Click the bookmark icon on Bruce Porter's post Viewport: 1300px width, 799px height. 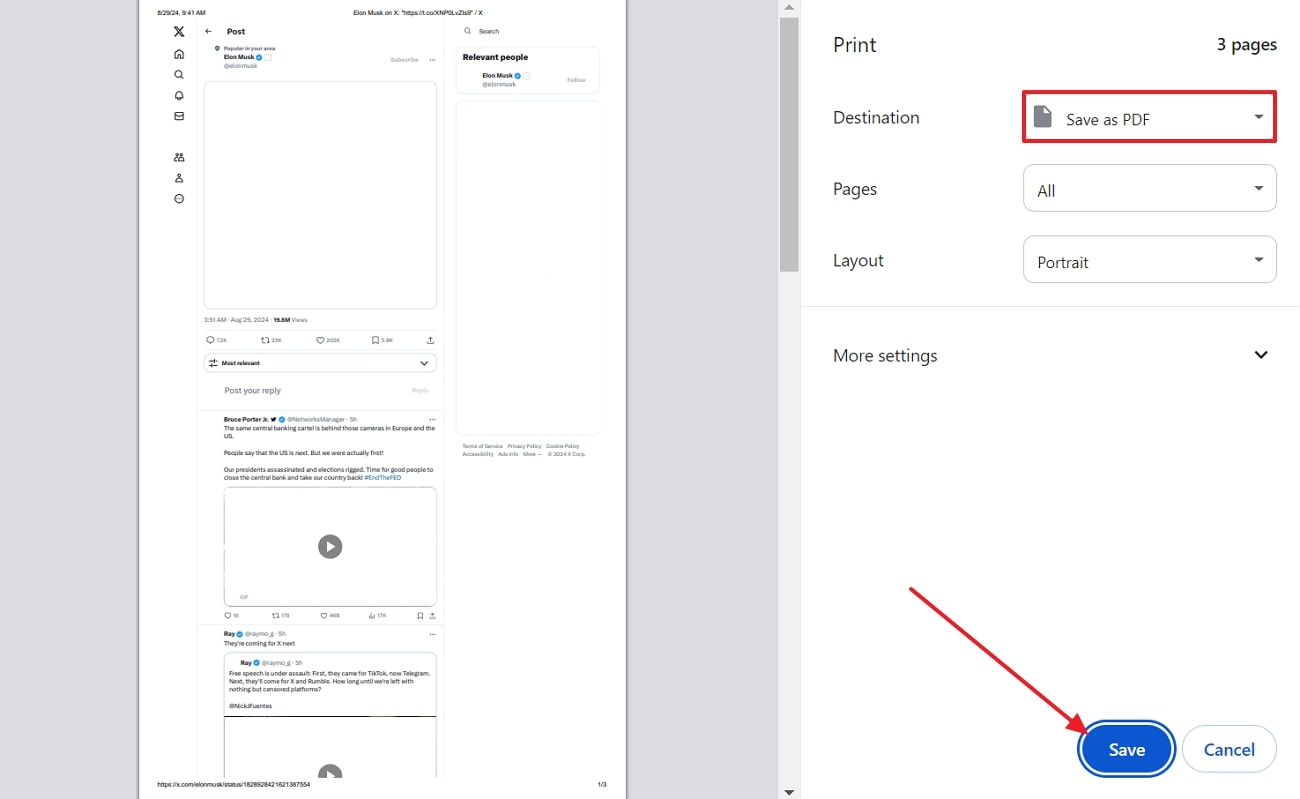click(x=421, y=616)
